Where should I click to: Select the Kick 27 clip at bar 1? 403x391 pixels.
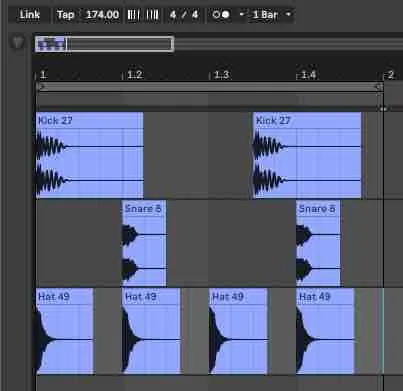[90, 155]
